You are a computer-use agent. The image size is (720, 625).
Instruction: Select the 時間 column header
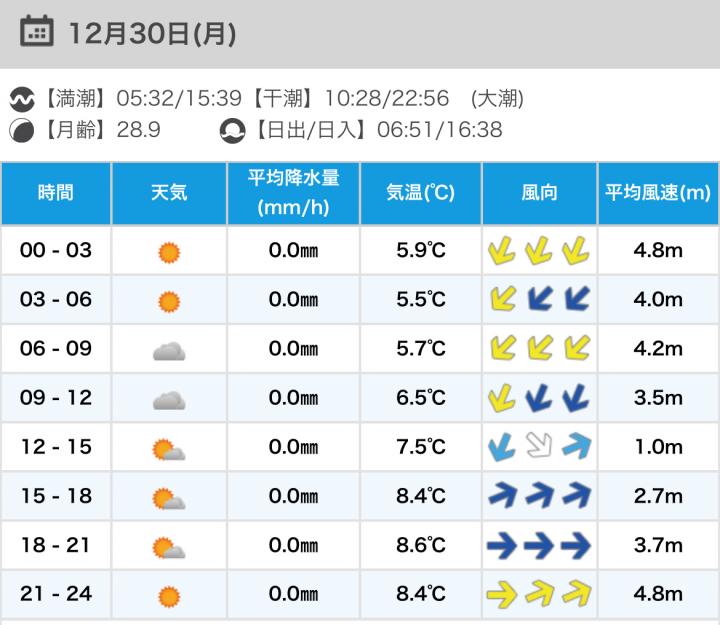56,193
